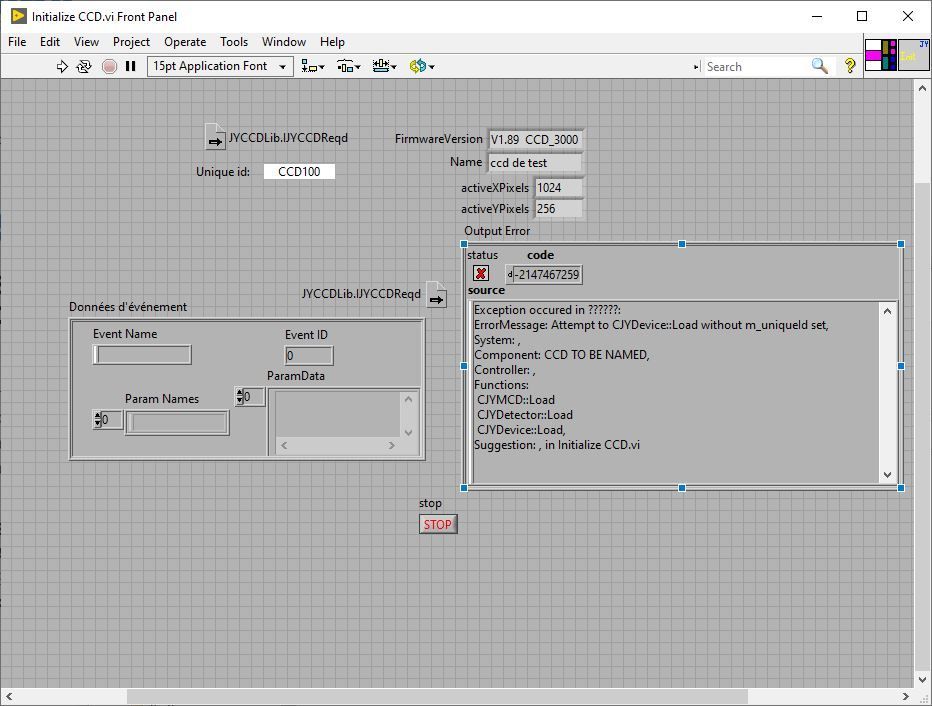
Task: Increment the Param Names array index
Action: 97,415
